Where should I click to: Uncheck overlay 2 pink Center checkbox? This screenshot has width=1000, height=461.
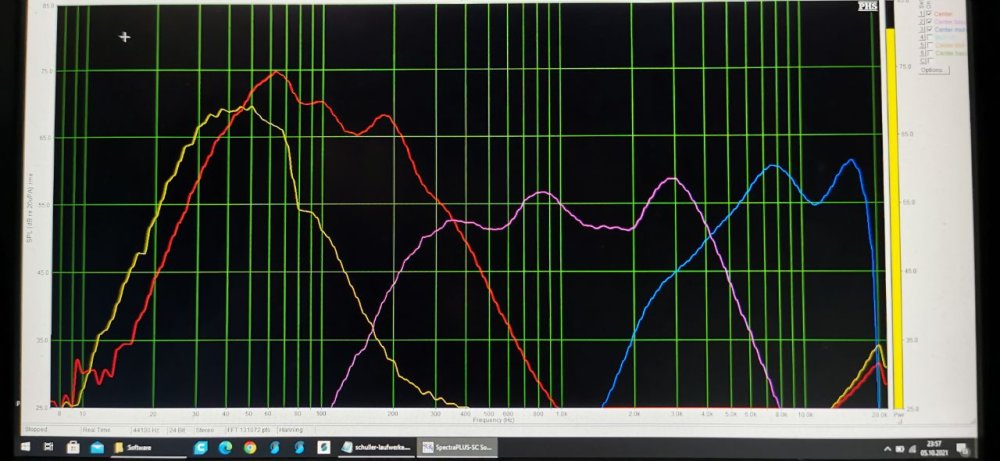[929, 21]
